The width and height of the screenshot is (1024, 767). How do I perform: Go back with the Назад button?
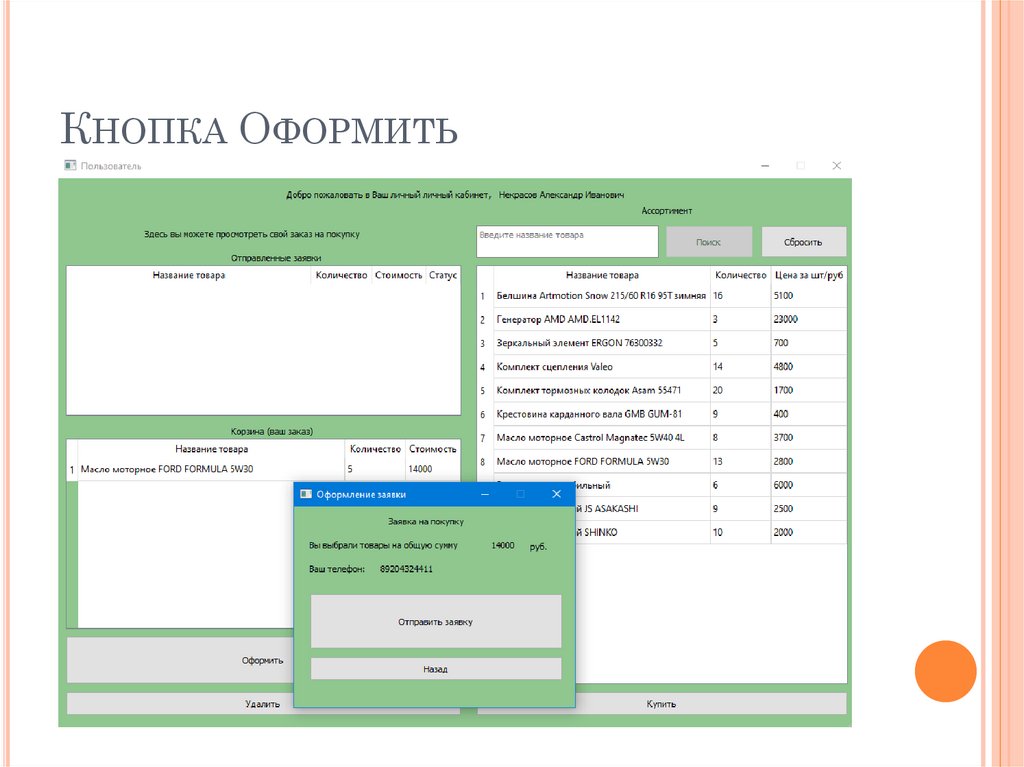(435, 669)
